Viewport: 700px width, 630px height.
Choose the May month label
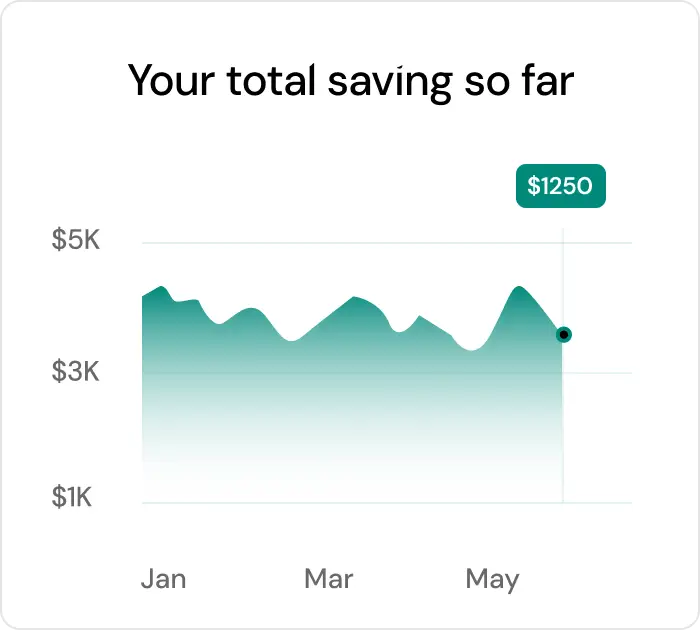[492, 579]
